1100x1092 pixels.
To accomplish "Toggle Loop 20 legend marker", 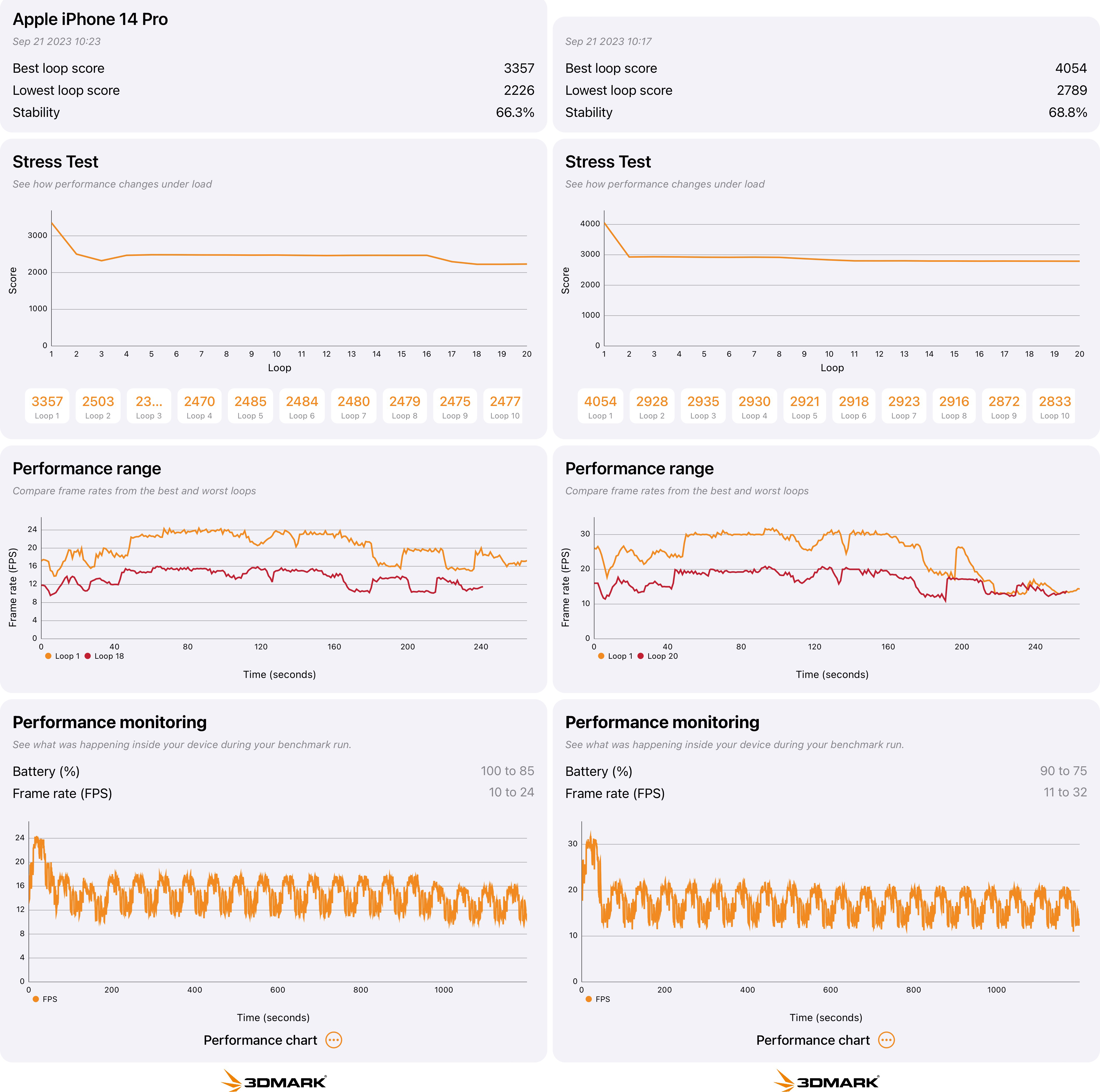I will 641,656.
